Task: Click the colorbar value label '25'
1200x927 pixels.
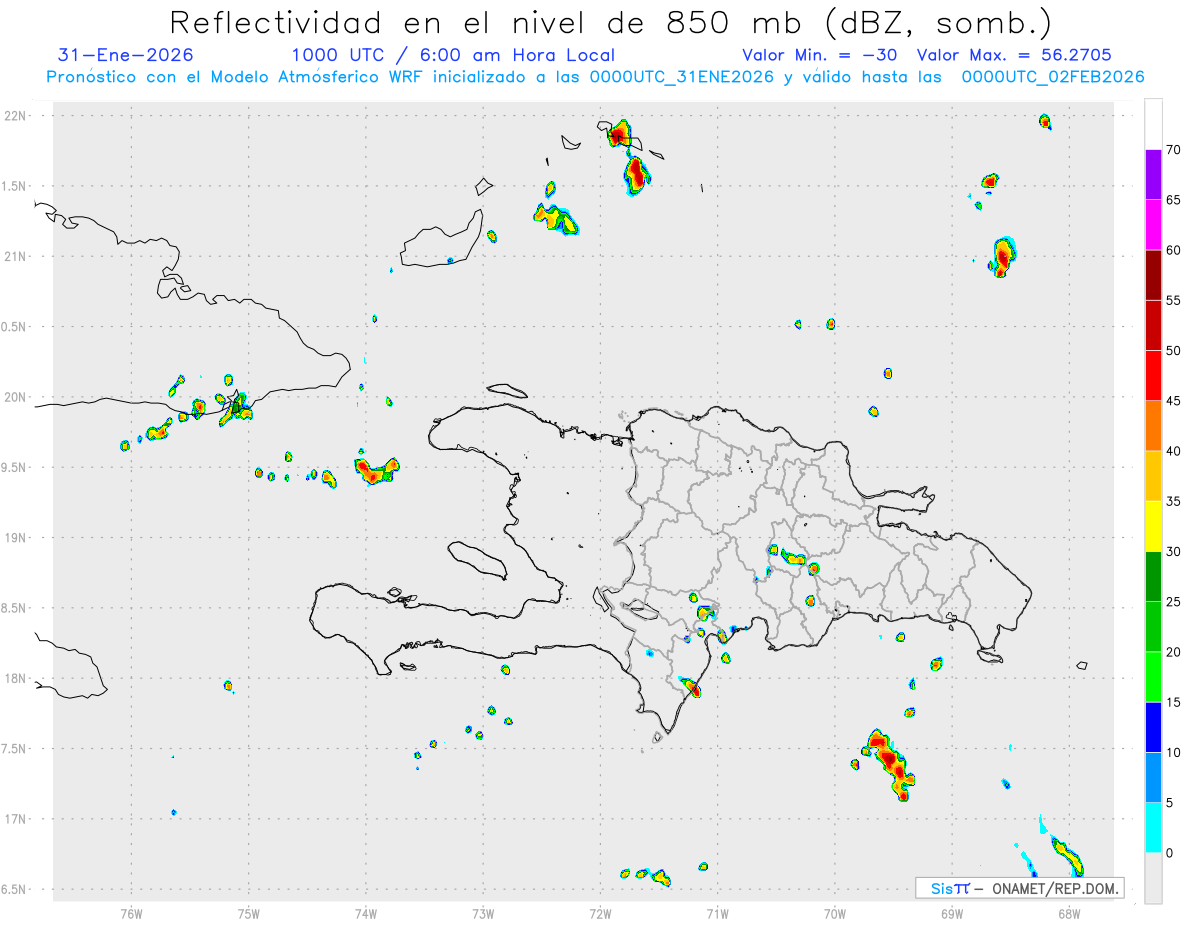Action: coord(1174,602)
